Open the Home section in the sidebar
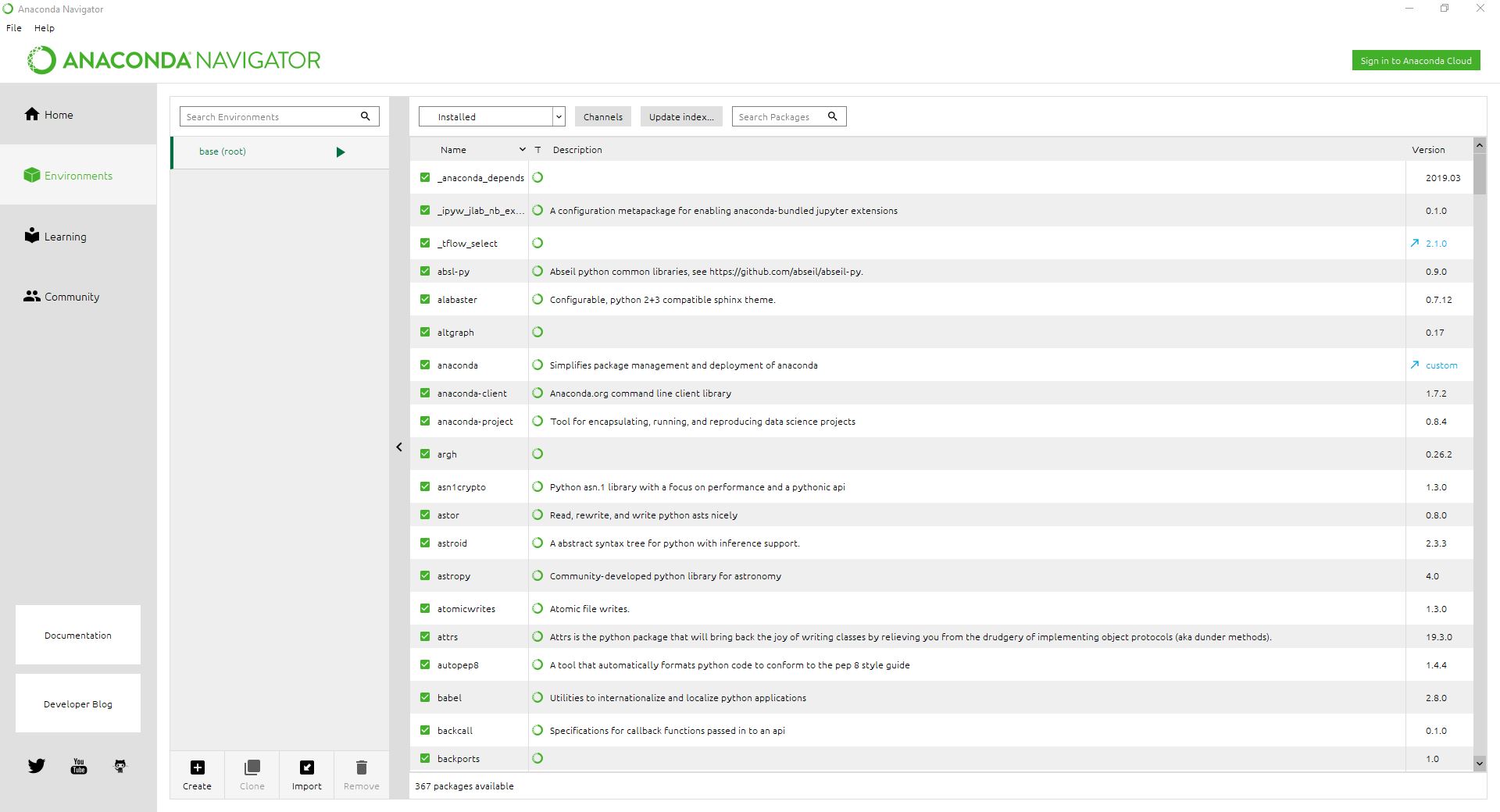This screenshot has width=1500, height=812. coord(59,114)
